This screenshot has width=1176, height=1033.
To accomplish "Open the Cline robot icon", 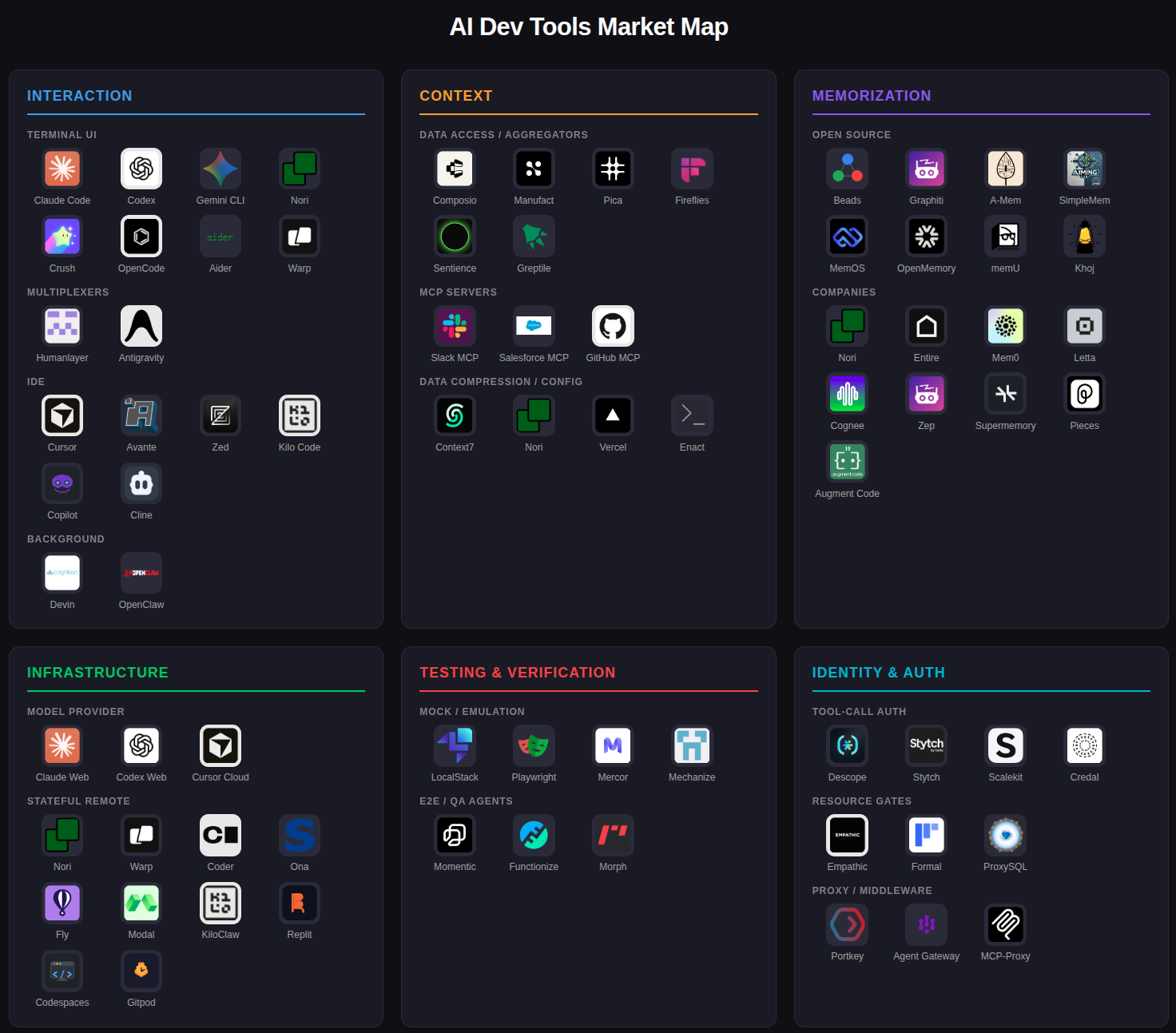I will 141,483.
